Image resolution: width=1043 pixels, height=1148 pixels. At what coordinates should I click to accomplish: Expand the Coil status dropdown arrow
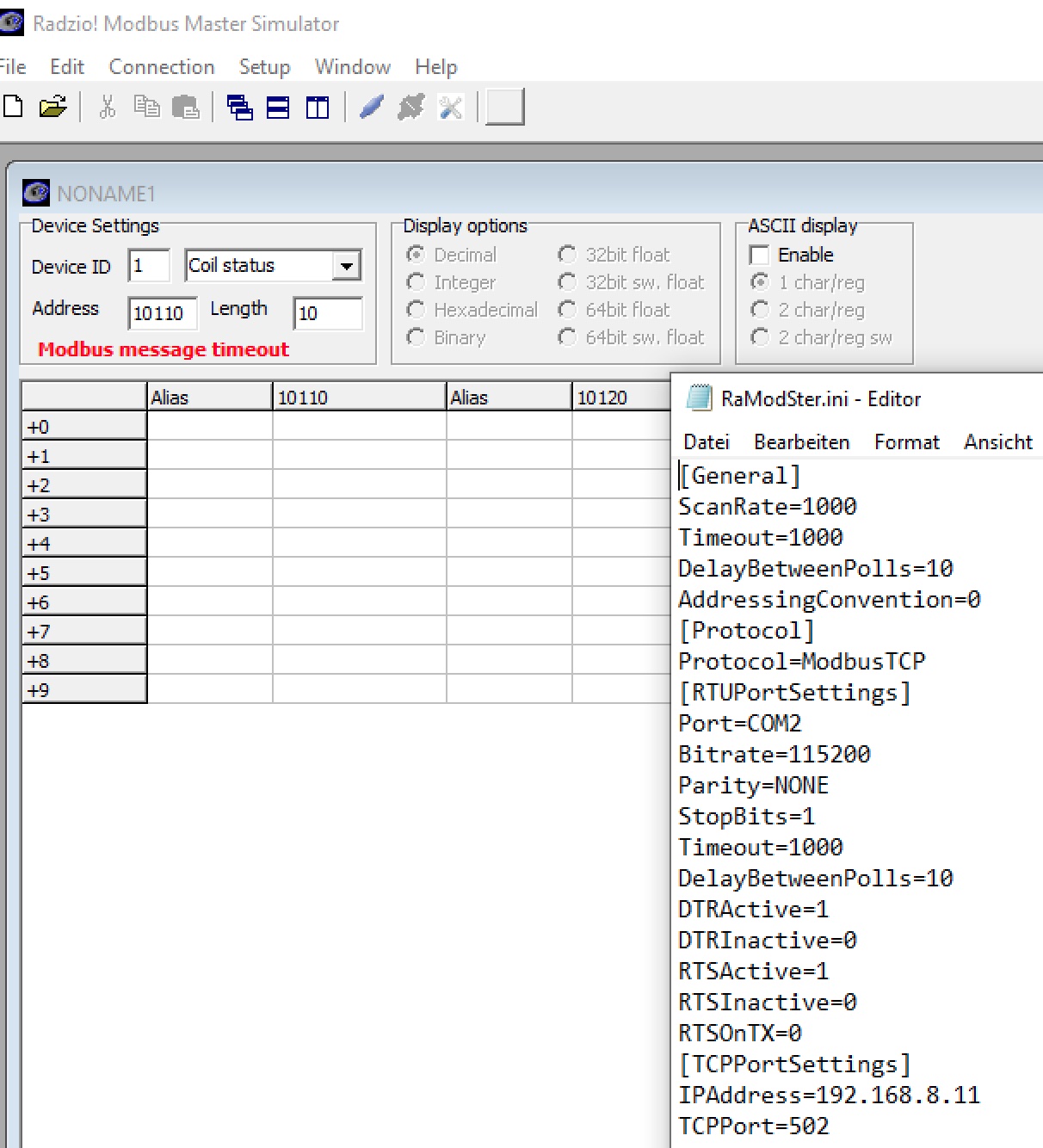tap(346, 266)
